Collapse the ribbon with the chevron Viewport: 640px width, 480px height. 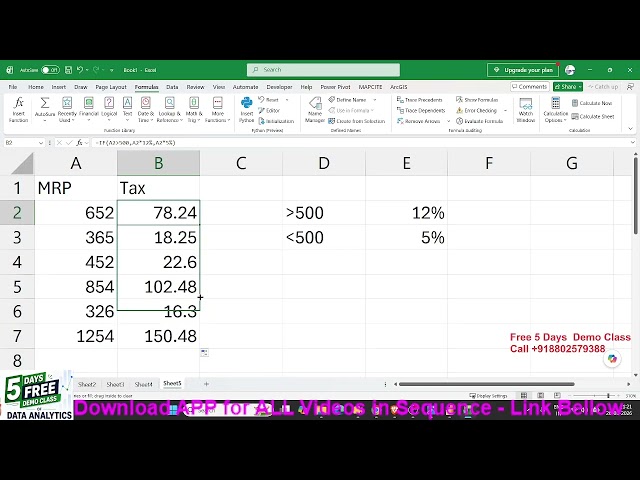pos(630,129)
